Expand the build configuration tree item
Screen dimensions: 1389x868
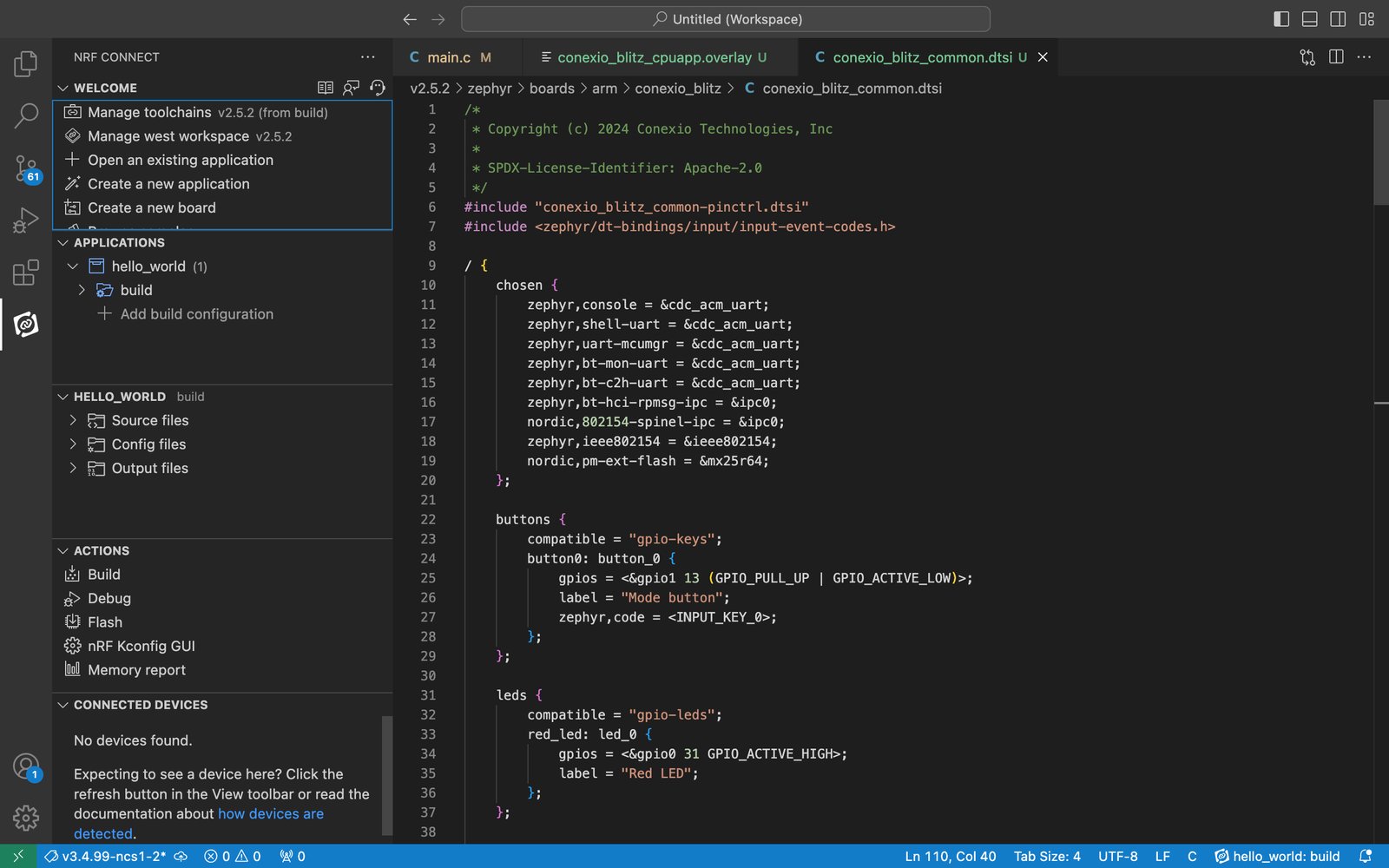(82, 290)
